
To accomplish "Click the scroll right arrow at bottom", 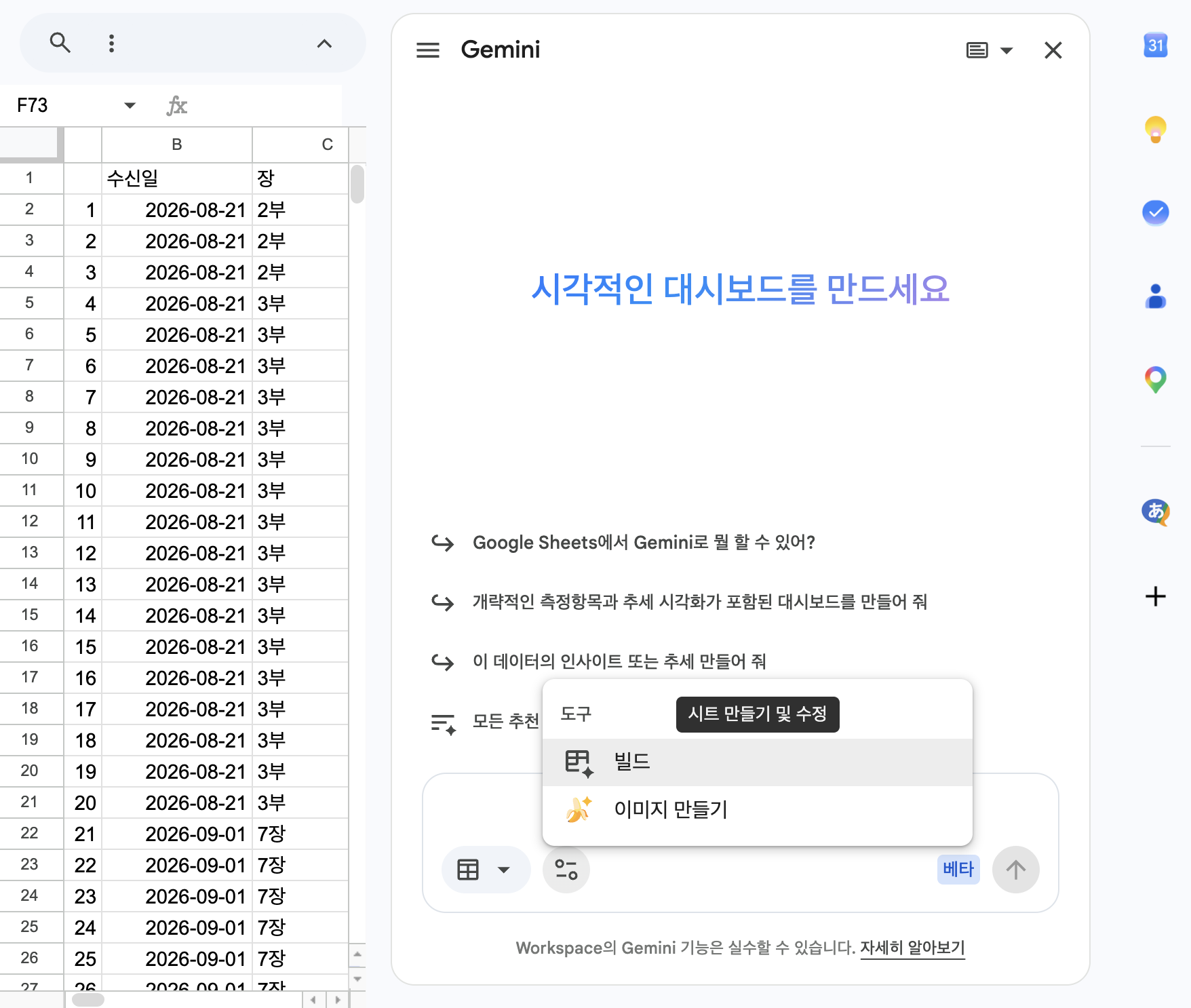I will click(338, 999).
